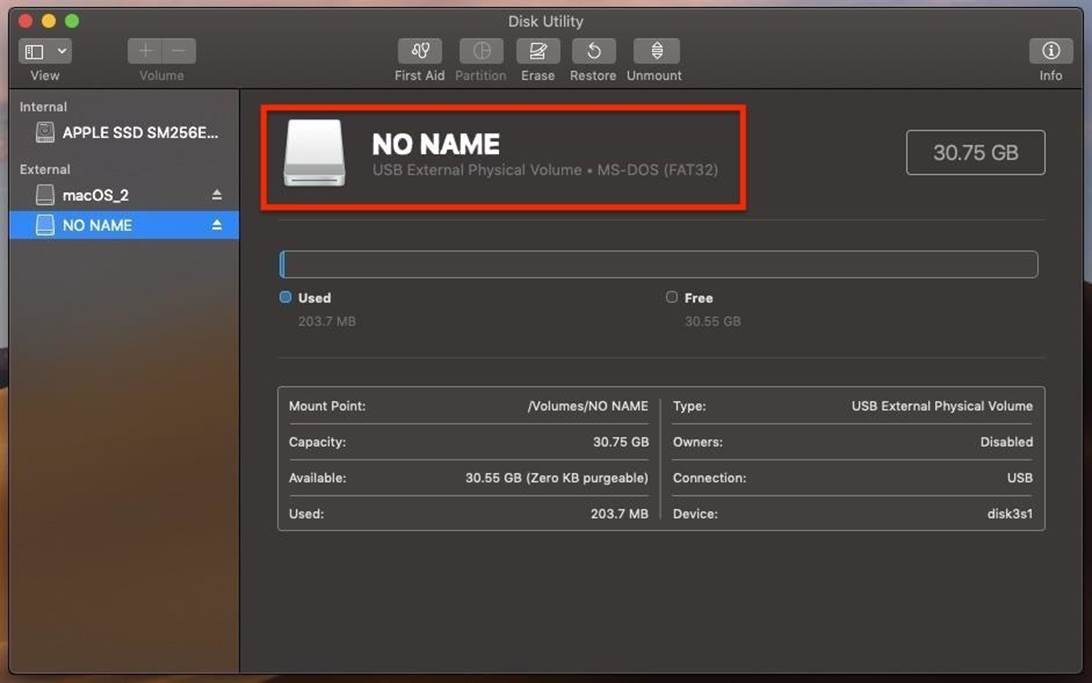
Task: Click the Connection USB value
Action: 1020,478
